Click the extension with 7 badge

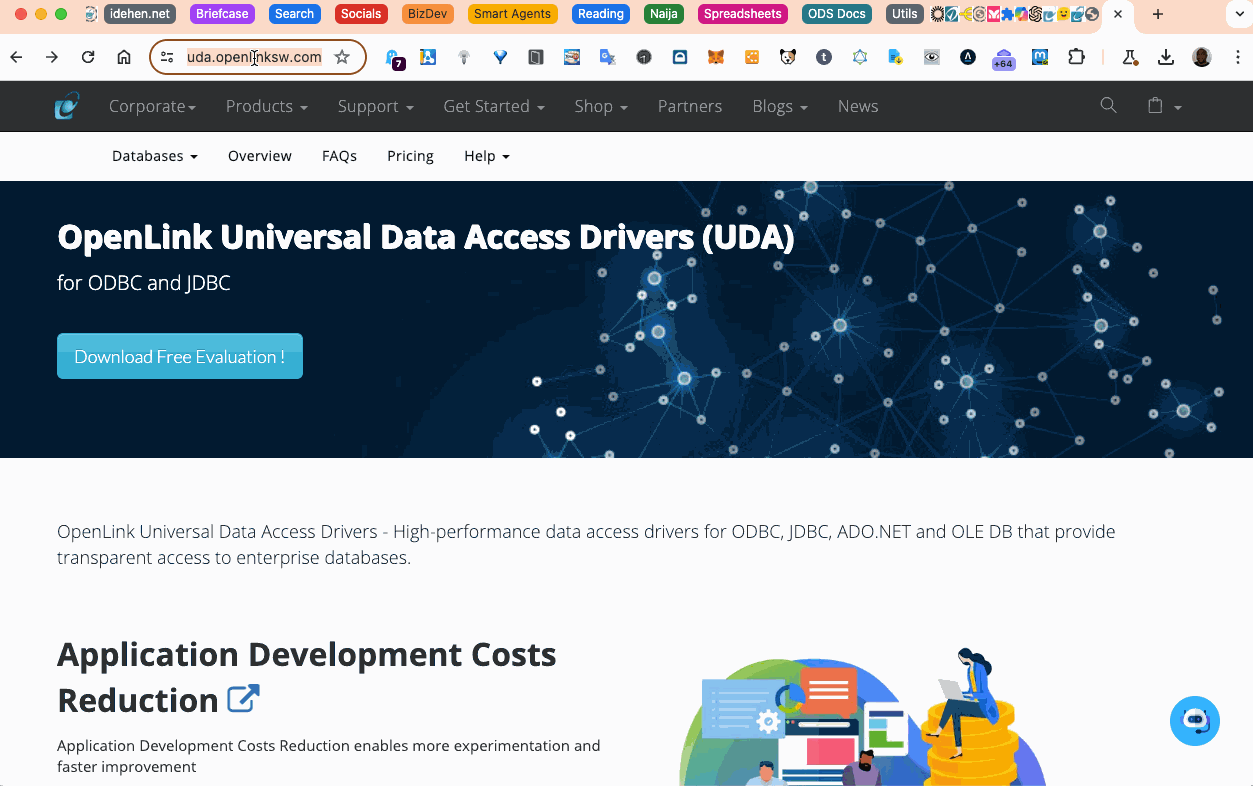[394, 59]
